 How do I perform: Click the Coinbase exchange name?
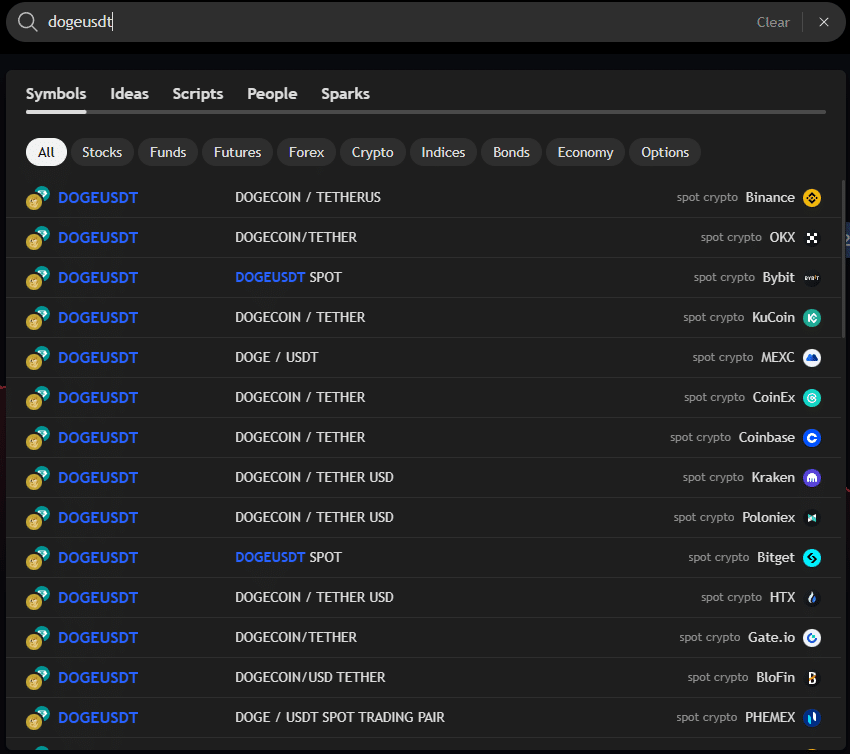tap(767, 438)
